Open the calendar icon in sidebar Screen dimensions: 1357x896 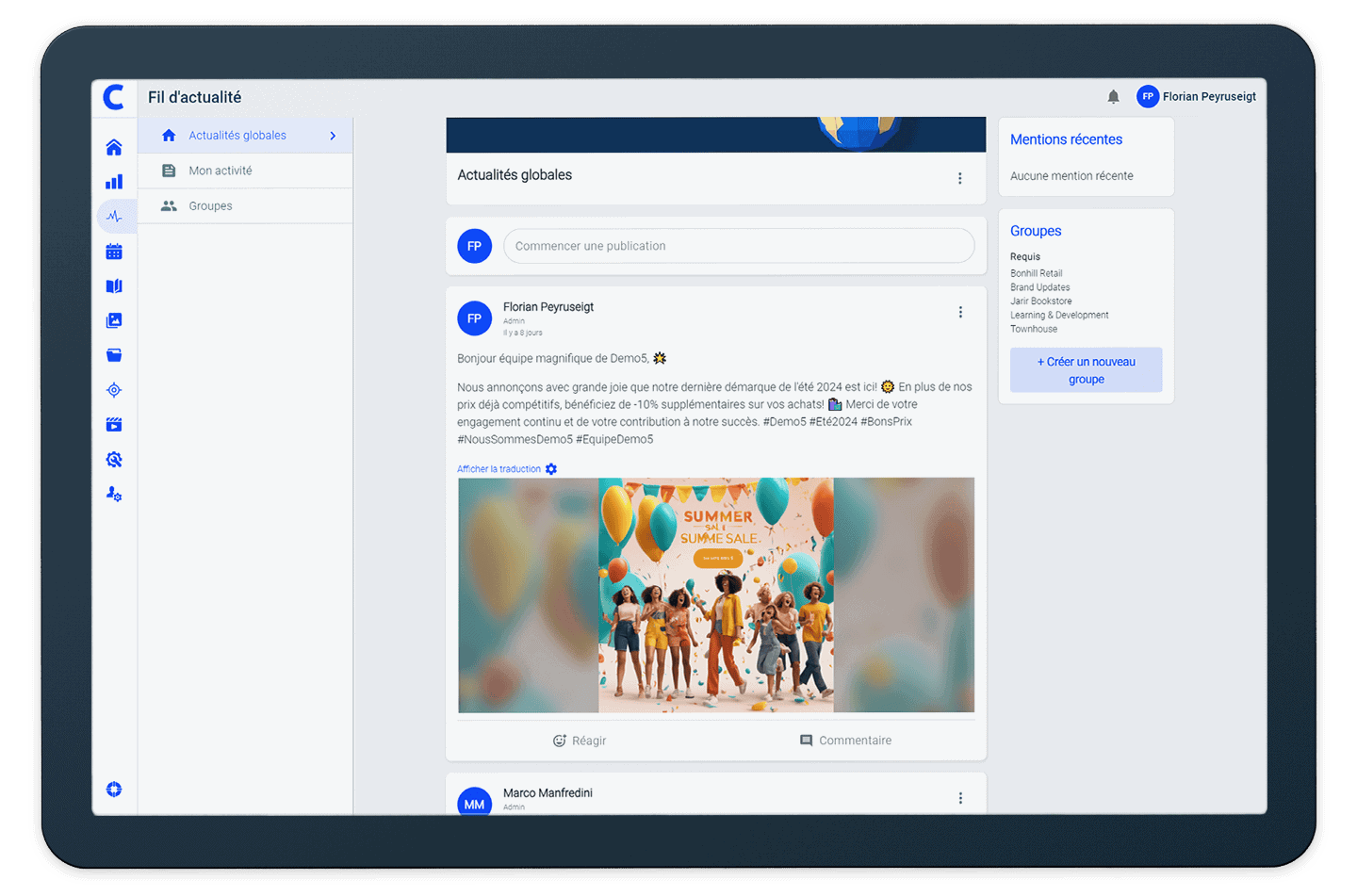click(x=114, y=252)
